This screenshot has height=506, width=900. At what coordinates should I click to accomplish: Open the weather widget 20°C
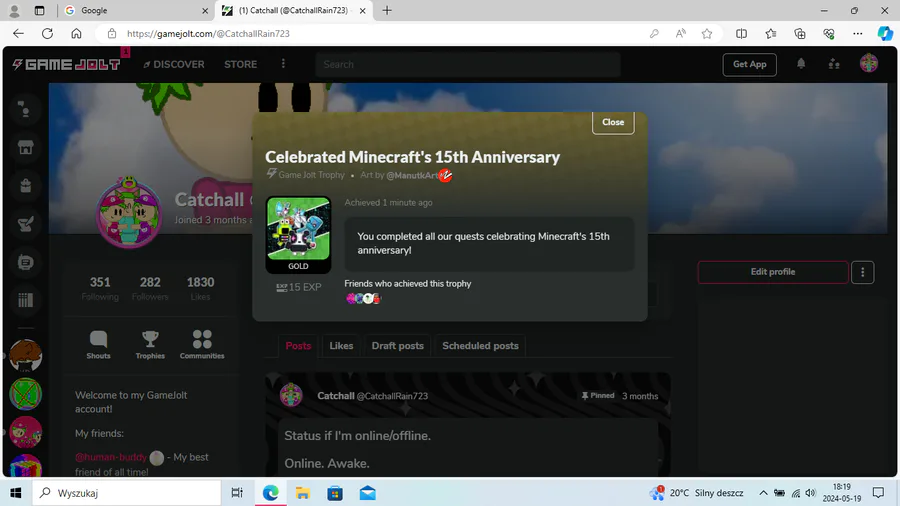click(x=696, y=493)
